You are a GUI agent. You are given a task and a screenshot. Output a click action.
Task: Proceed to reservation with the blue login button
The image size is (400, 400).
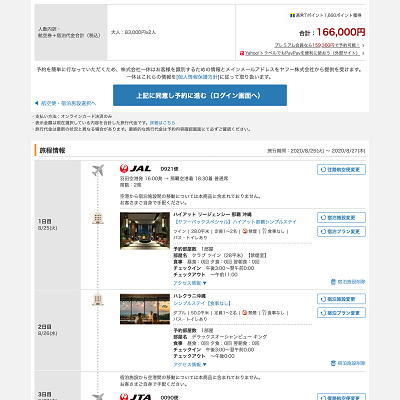(200, 95)
